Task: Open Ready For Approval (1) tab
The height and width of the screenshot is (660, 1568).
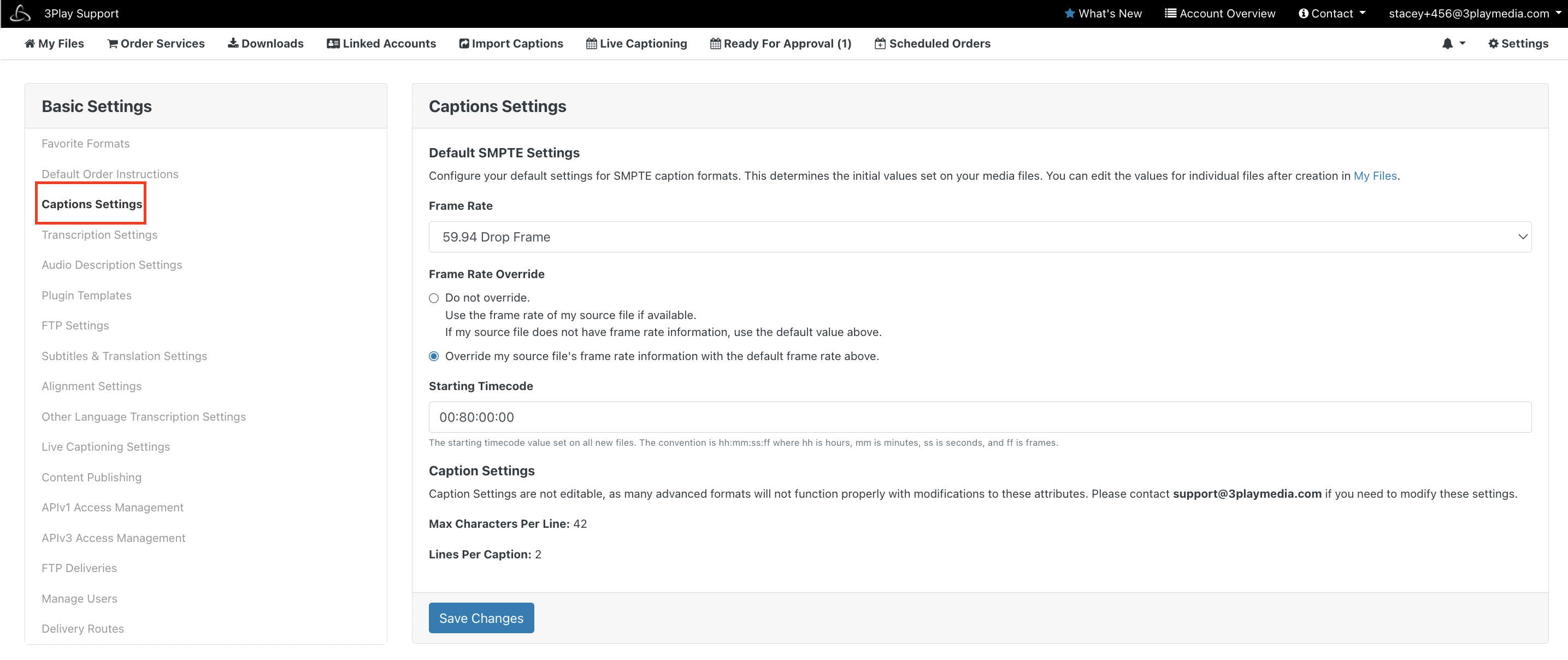Action: coord(780,43)
